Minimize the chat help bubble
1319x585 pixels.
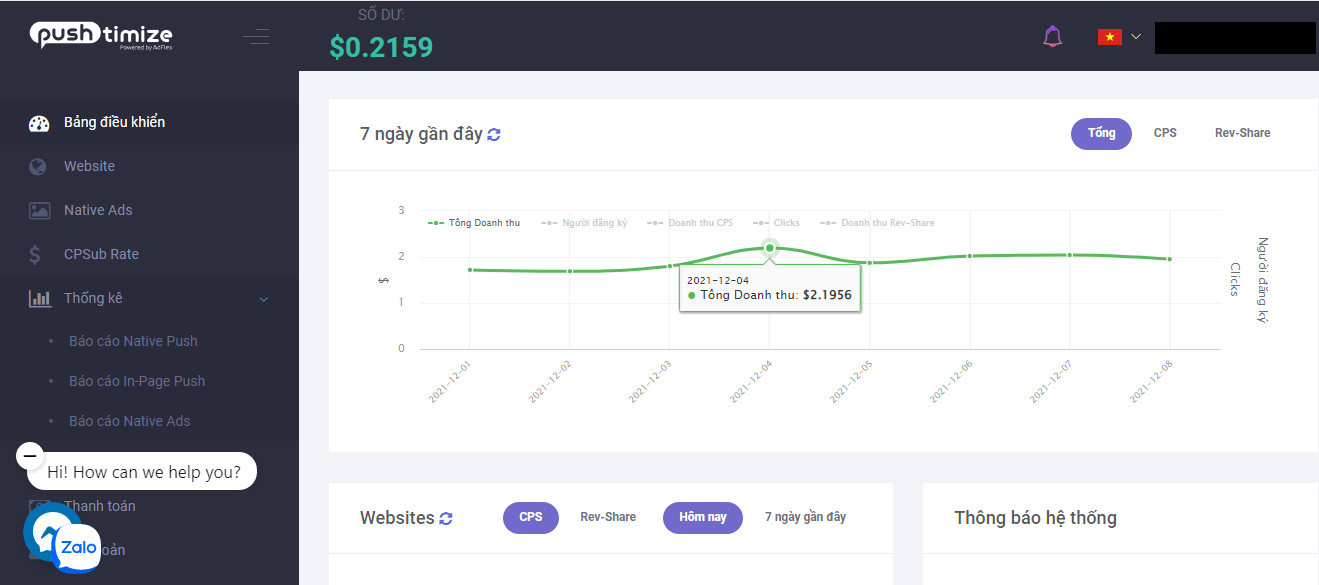[x=30, y=456]
